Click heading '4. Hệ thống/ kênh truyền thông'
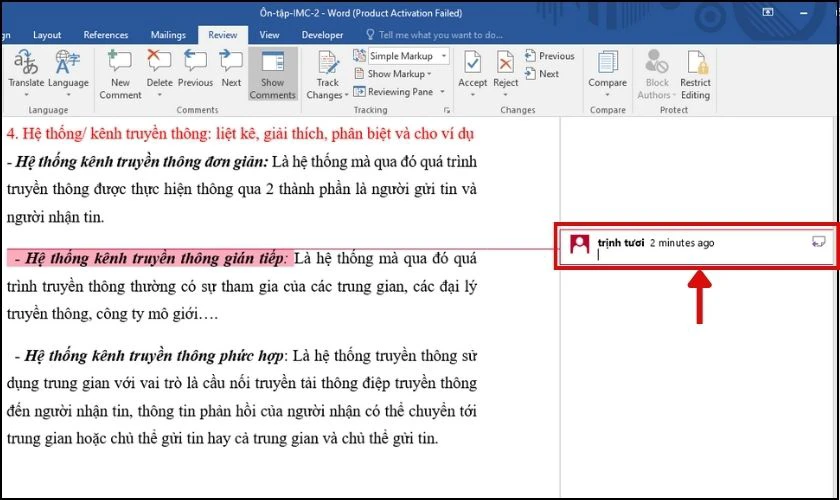840x500 pixels. tap(110, 133)
